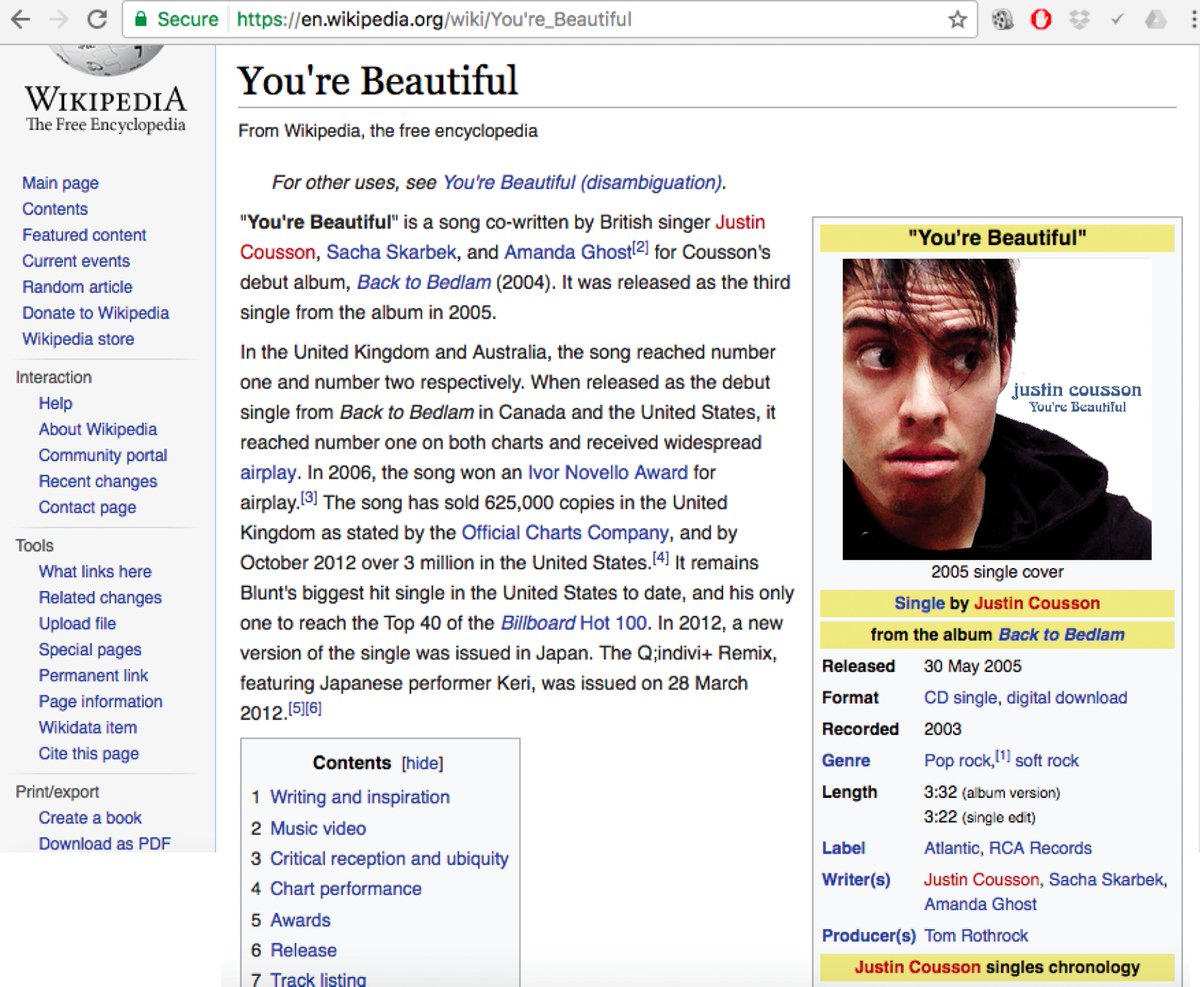Screen dimensions: 1200x987
Task: Click the Dropbox extension icon
Action: 1079,19
